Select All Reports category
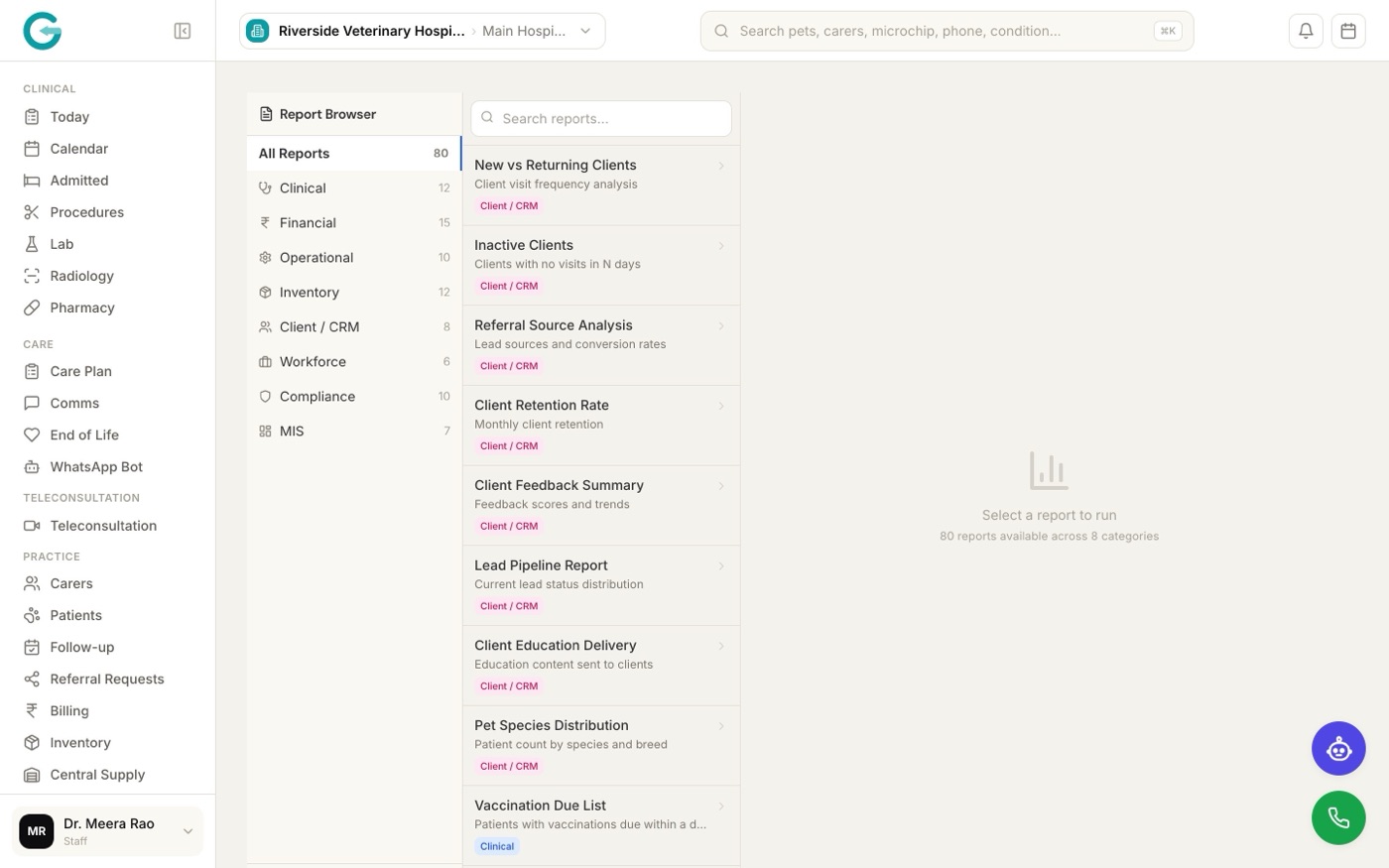This screenshot has width=1389, height=868. click(x=354, y=154)
